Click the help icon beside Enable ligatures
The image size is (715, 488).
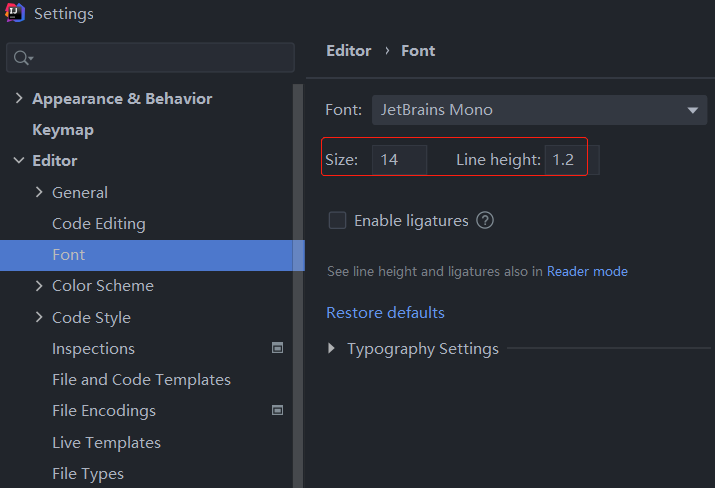coord(485,221)
